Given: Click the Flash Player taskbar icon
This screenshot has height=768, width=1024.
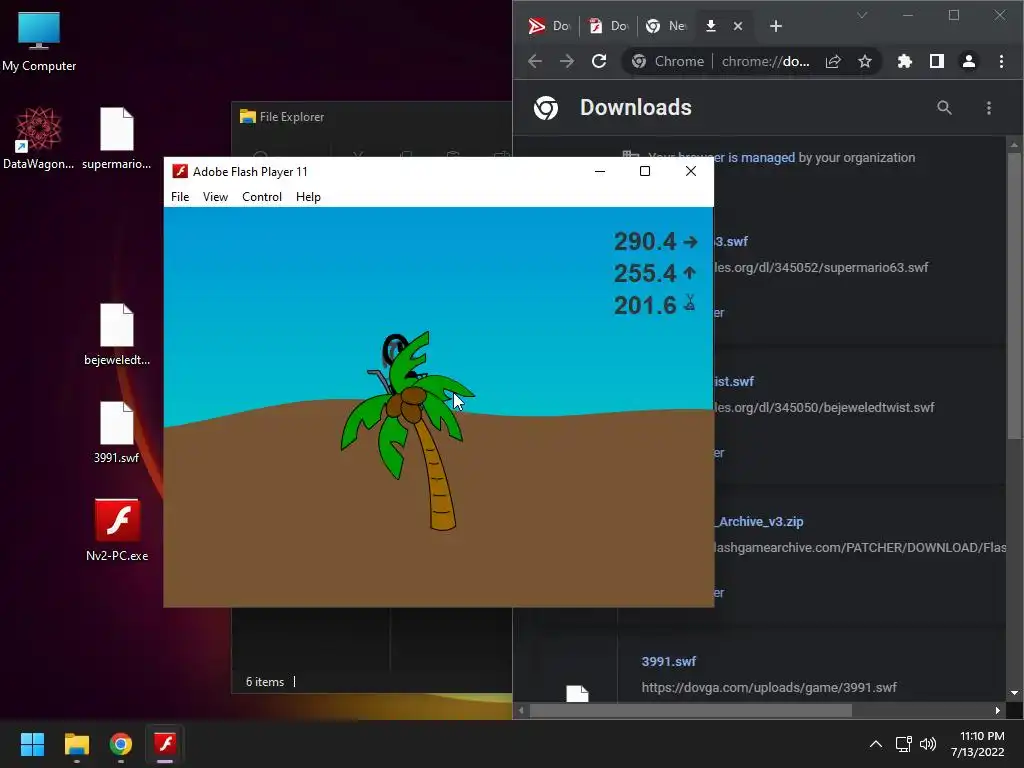Looking at the screenshot, I should 165,744.
